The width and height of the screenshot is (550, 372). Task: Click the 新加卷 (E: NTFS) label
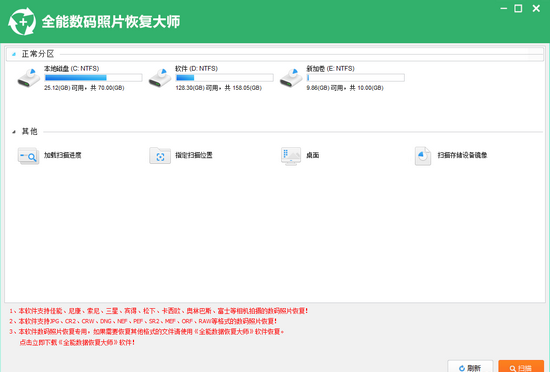pos(330,69)
